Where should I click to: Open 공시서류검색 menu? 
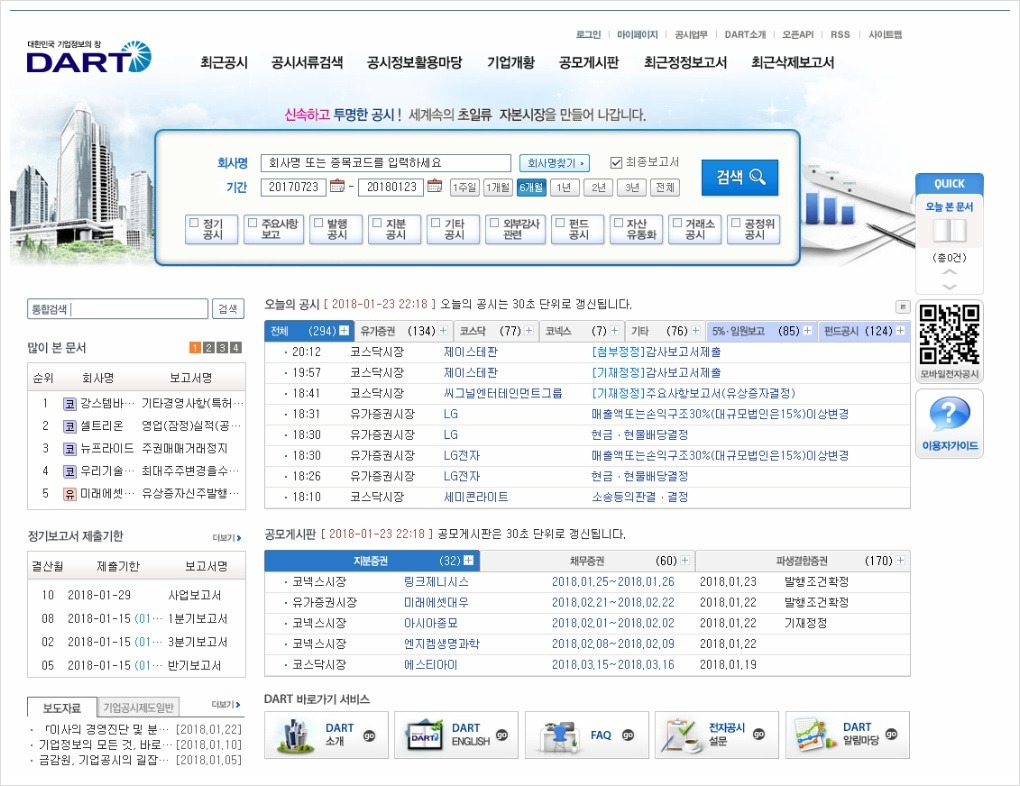point(307,62)
